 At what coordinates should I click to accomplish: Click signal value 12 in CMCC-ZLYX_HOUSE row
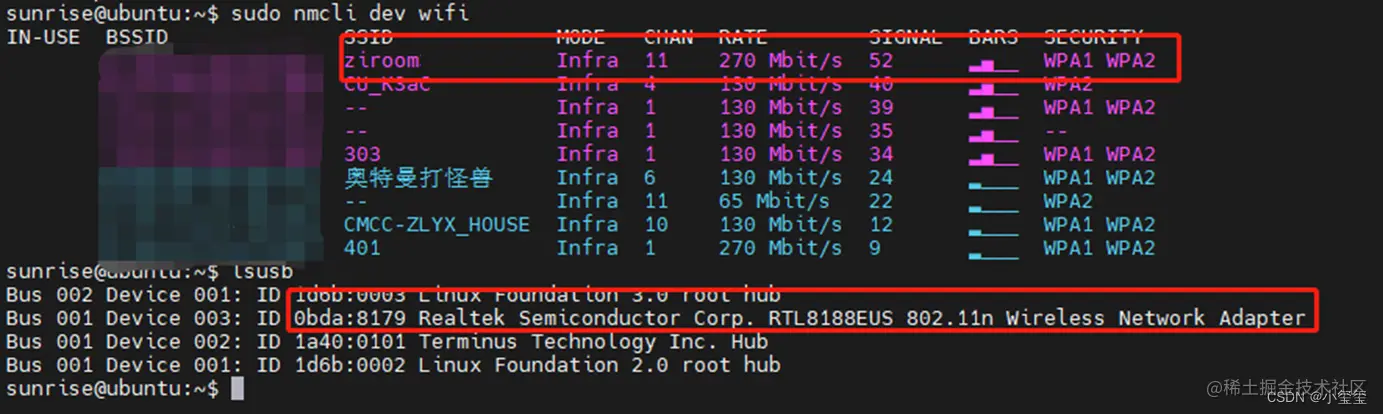point(881,224)
